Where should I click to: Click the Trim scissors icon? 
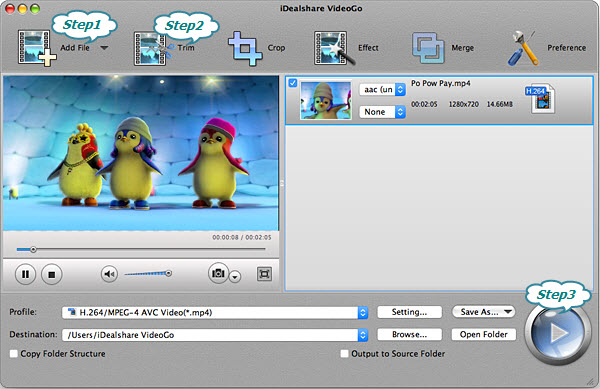[153, 49]
